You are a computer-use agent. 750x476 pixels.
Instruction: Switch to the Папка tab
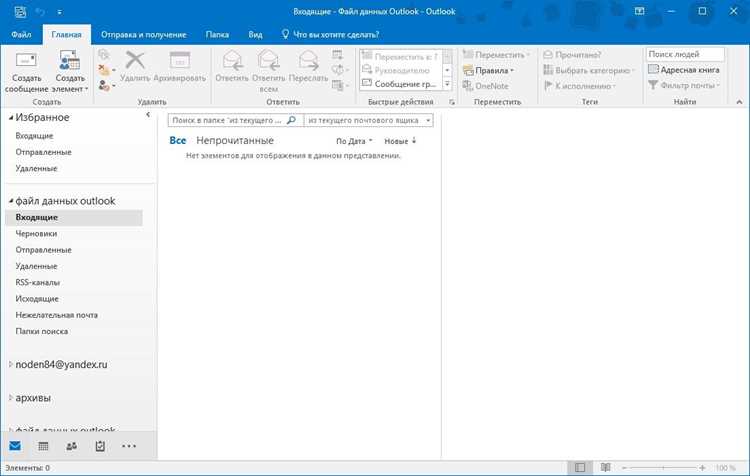(217, 34)
